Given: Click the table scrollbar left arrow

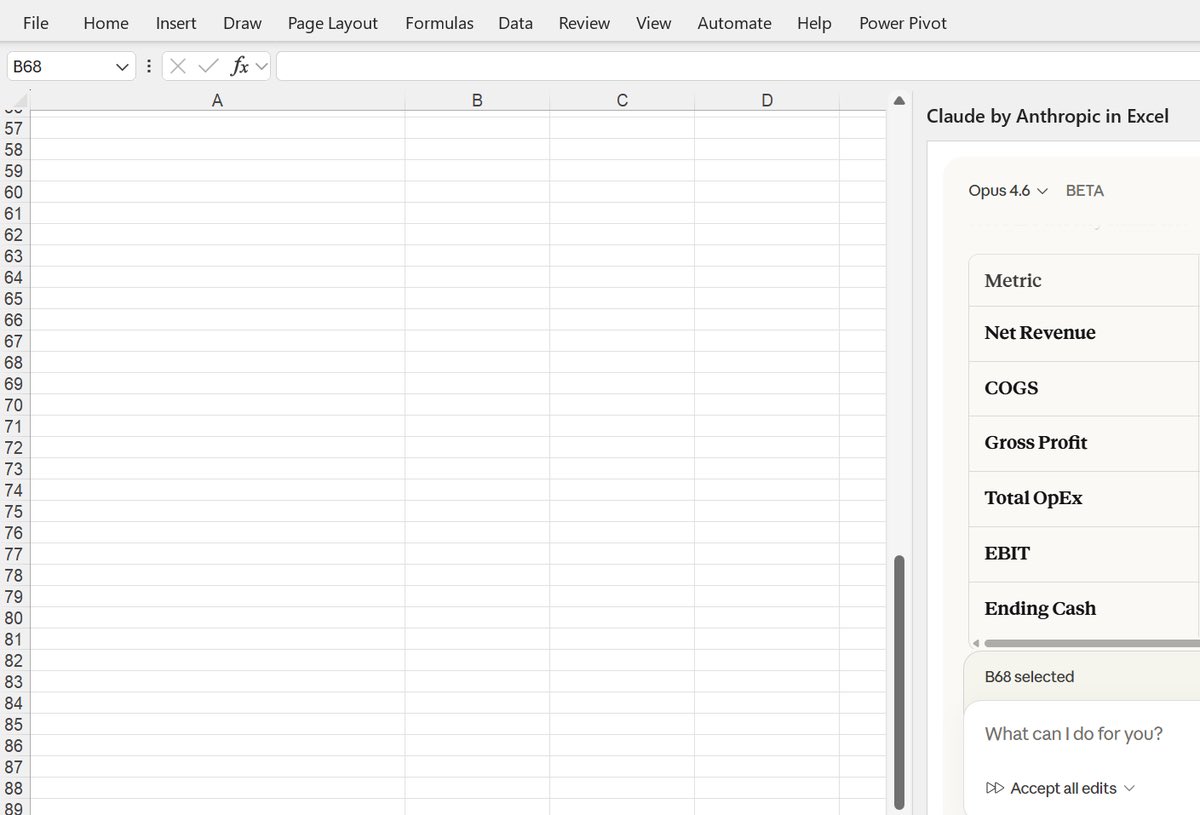Looking at the screenshot, I should [x=976, y=643].
